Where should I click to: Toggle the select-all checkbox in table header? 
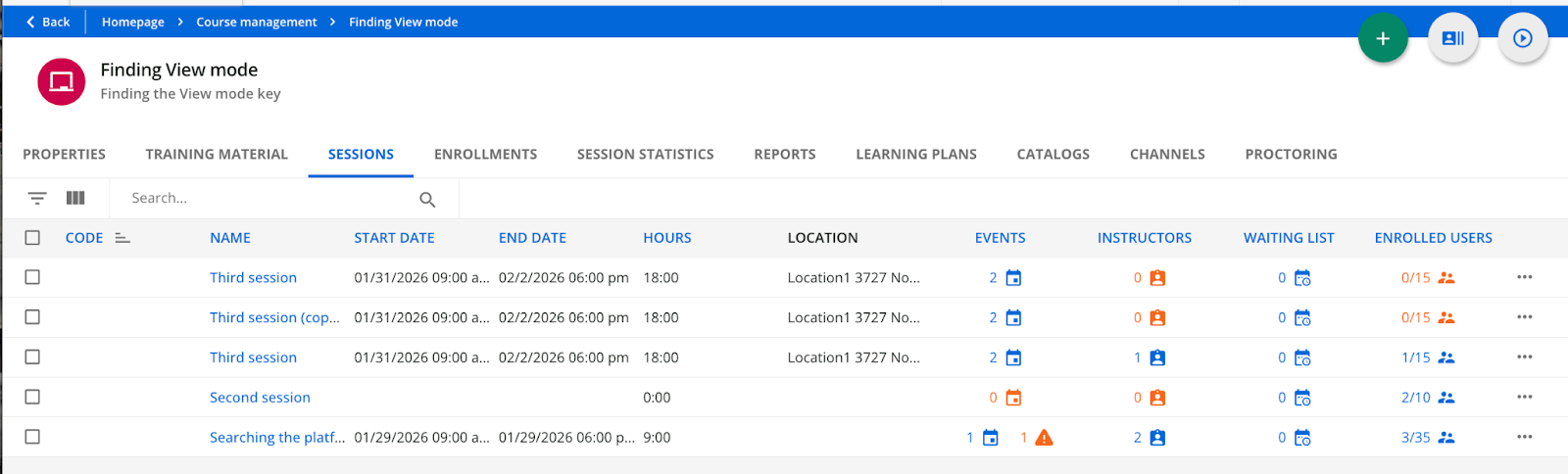tap(32, 238)
